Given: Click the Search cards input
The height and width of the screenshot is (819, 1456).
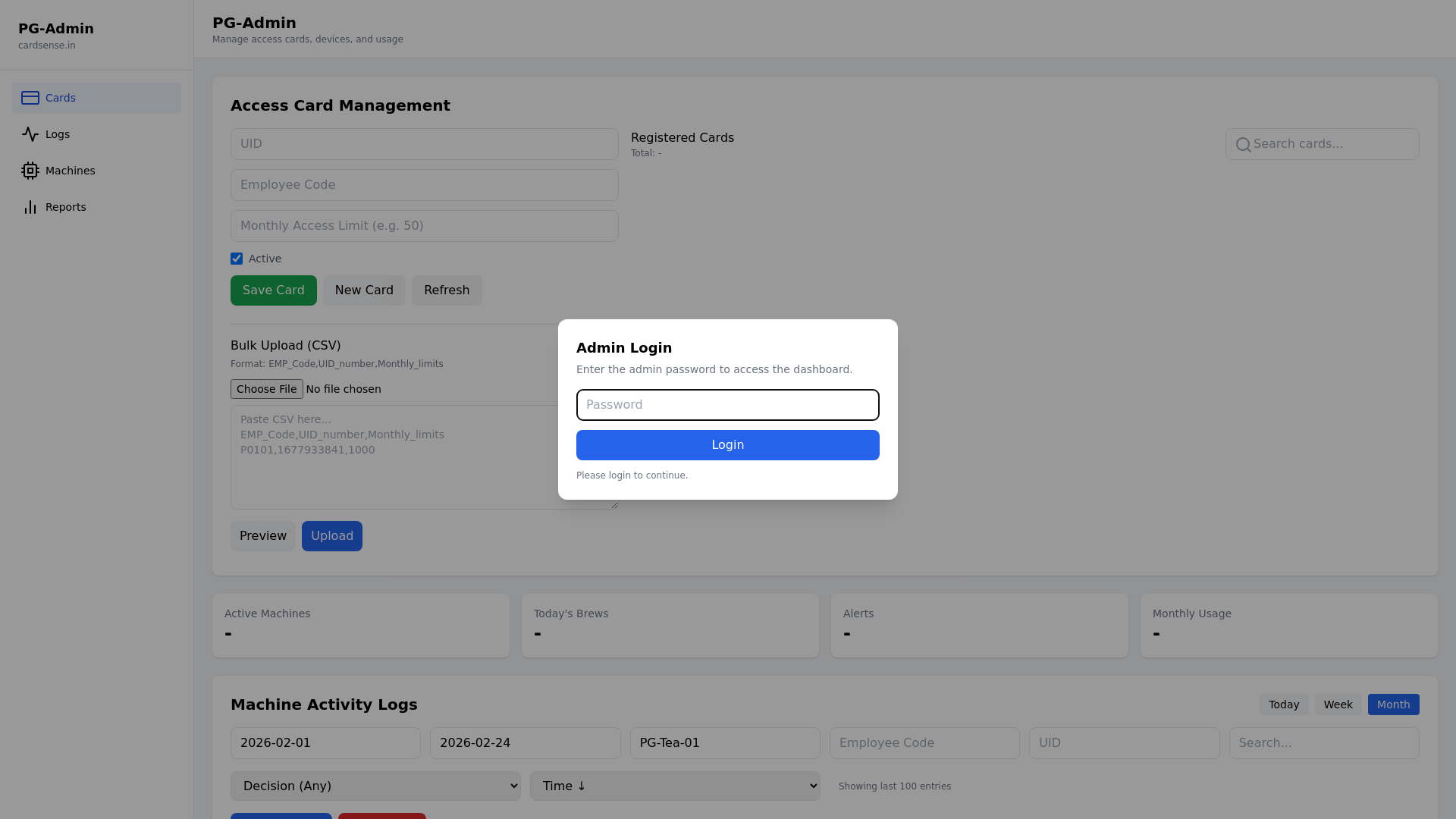Looking at the screenshot, I should tap(1323, 144).
